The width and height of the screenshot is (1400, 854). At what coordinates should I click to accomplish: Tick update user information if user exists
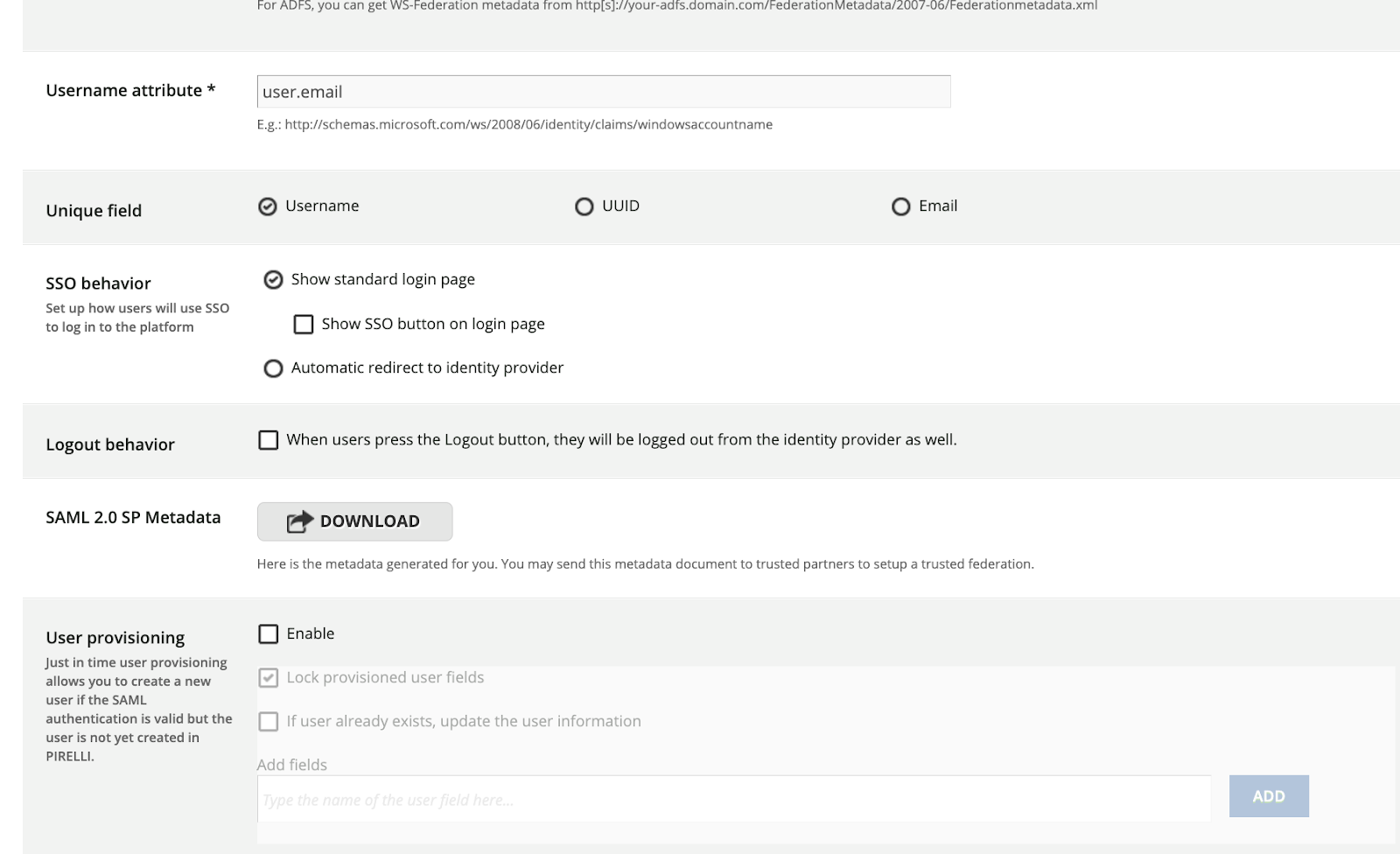pos(269,721)
